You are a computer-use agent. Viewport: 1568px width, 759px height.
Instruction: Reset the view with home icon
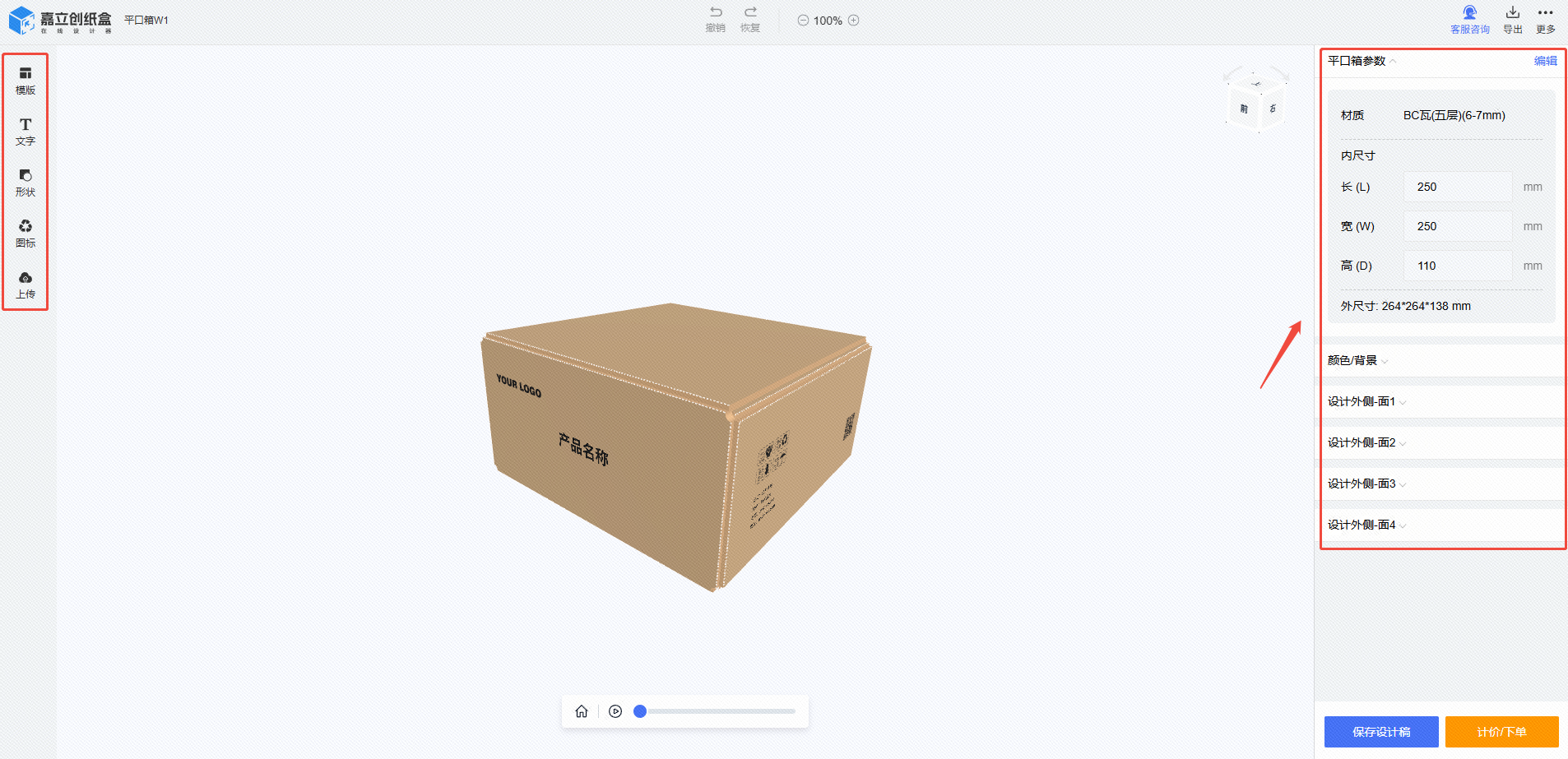pos(582,711)
